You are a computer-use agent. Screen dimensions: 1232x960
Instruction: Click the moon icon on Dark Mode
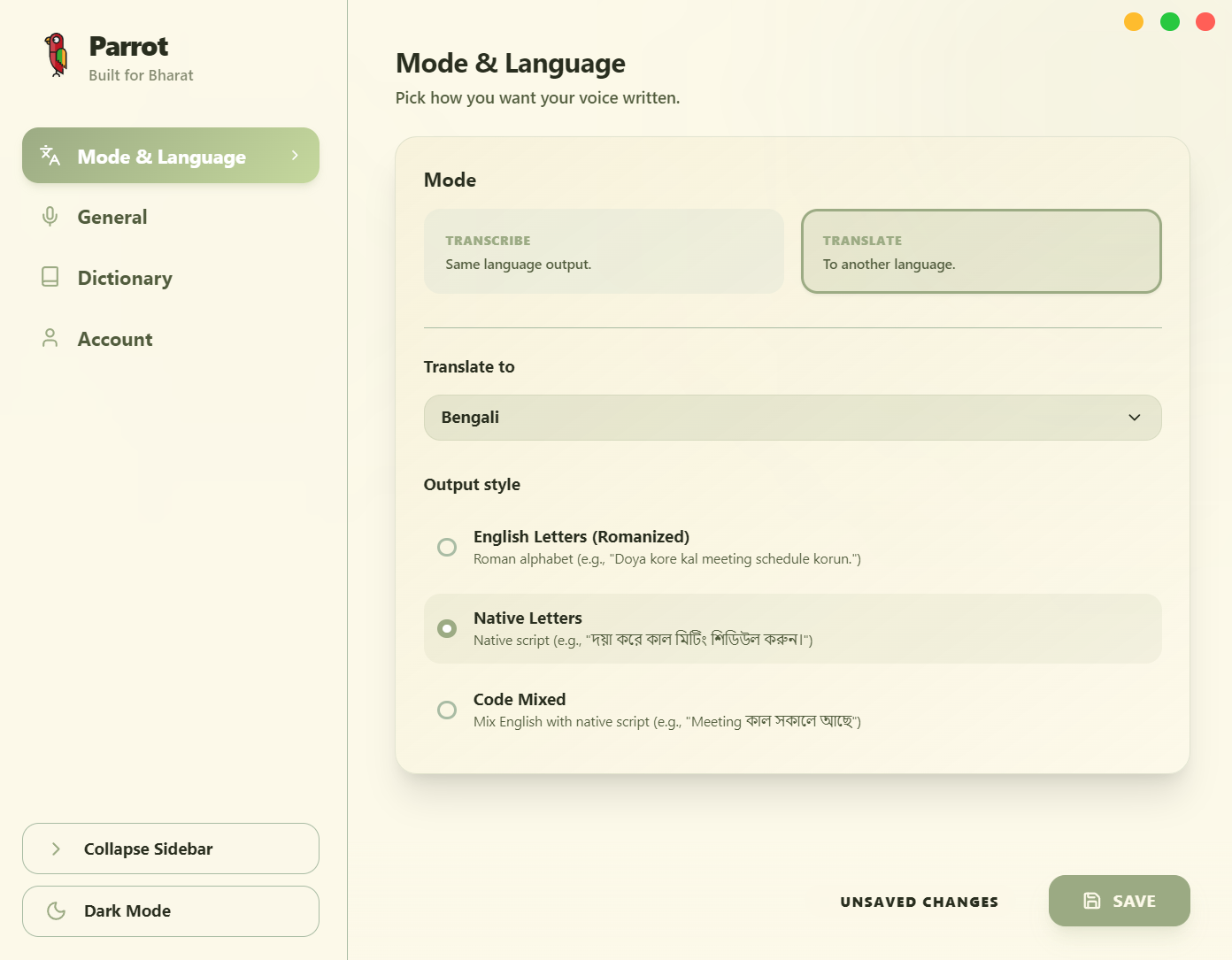(x=56, y=910)
